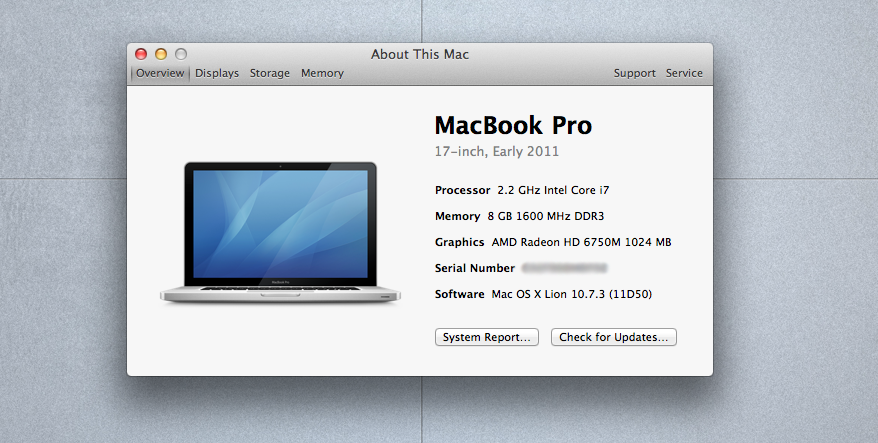Click the MacBook Pro laptop image
This screenshot has width=878, height=443.
click(280, 232)
